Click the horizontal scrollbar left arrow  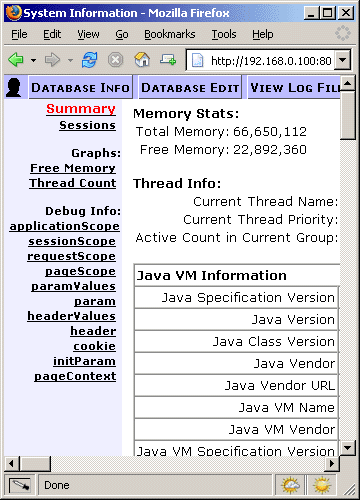point(12,464)
